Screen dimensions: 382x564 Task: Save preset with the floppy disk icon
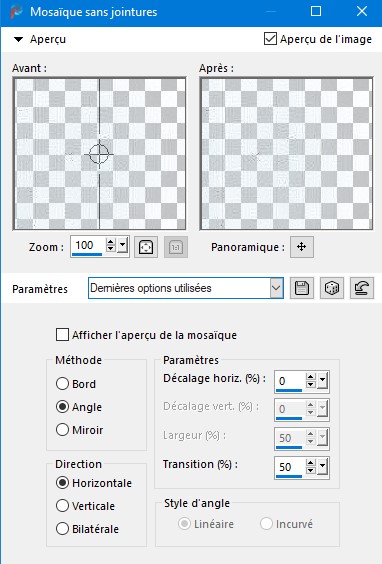[302, 288]
